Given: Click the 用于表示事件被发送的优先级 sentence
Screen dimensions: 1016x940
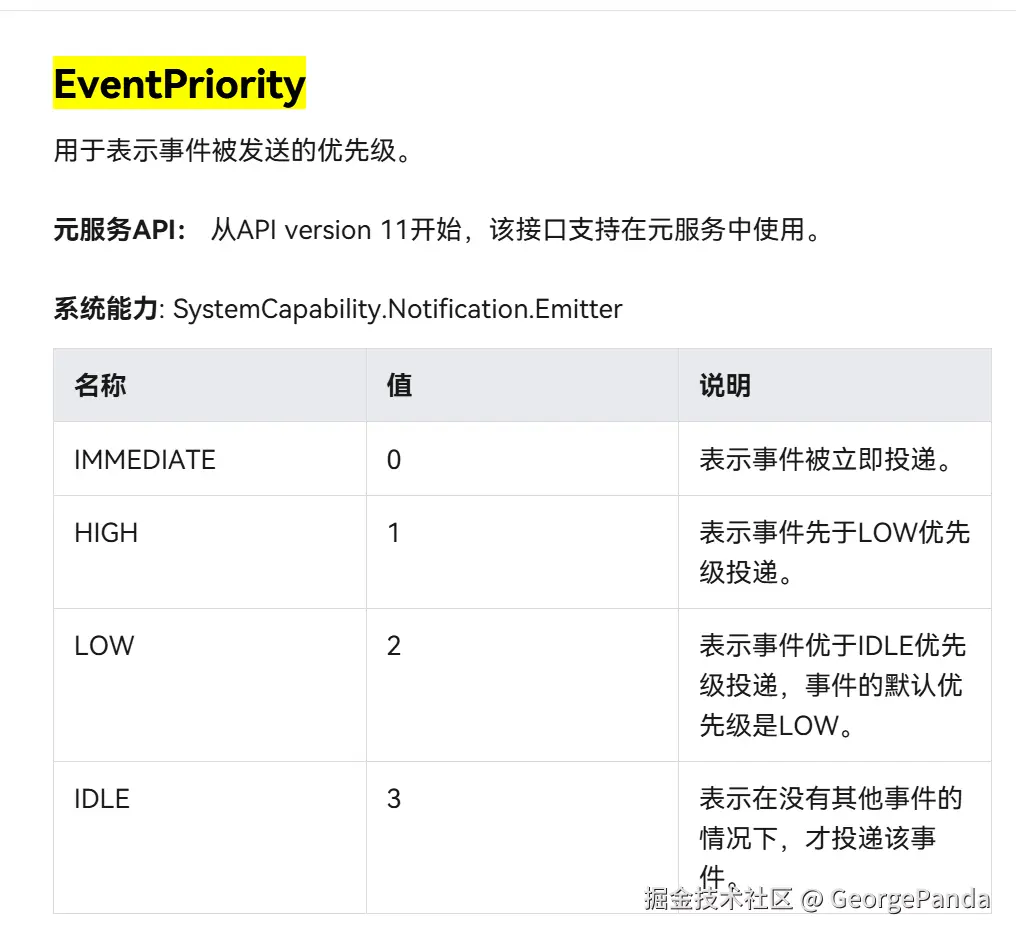Looking at the screenshot, I should pyautogui.click(x=232, y=150).
